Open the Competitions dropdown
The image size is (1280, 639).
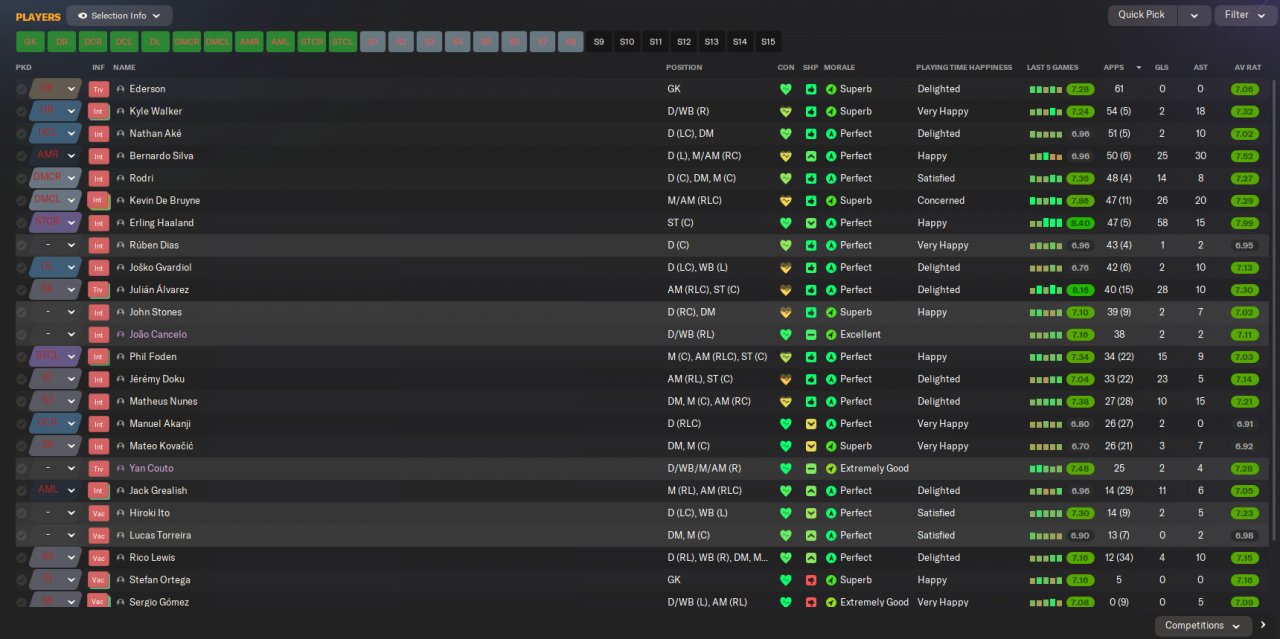pyautogui.click(x=1203, y=626)
